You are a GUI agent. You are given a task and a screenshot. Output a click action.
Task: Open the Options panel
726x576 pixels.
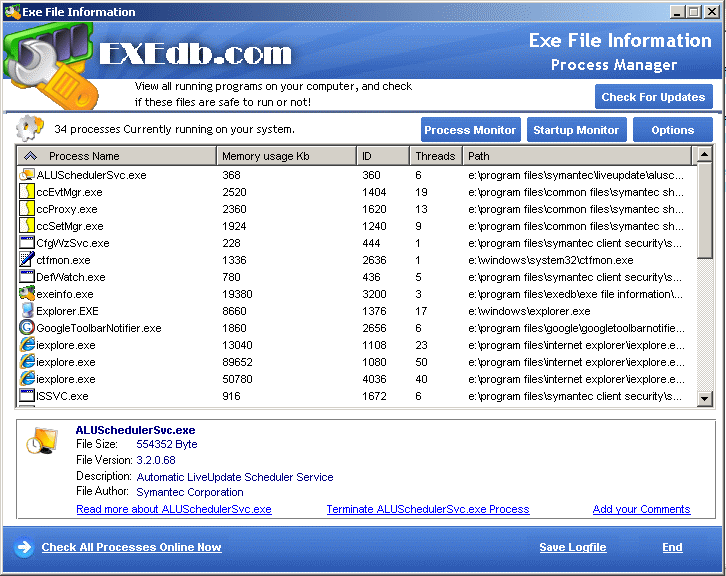click(x=672, y=130)
